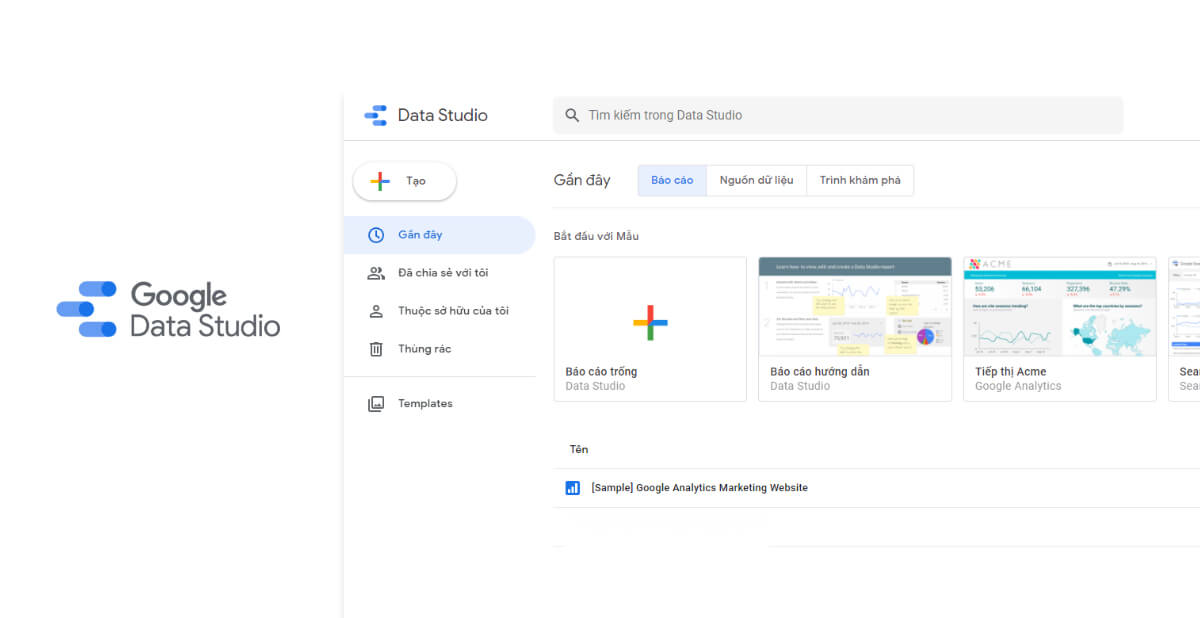This screenshot has width=1200, height=618.
Task: Open Templates in the sidebar
Action: click(439, 404)
